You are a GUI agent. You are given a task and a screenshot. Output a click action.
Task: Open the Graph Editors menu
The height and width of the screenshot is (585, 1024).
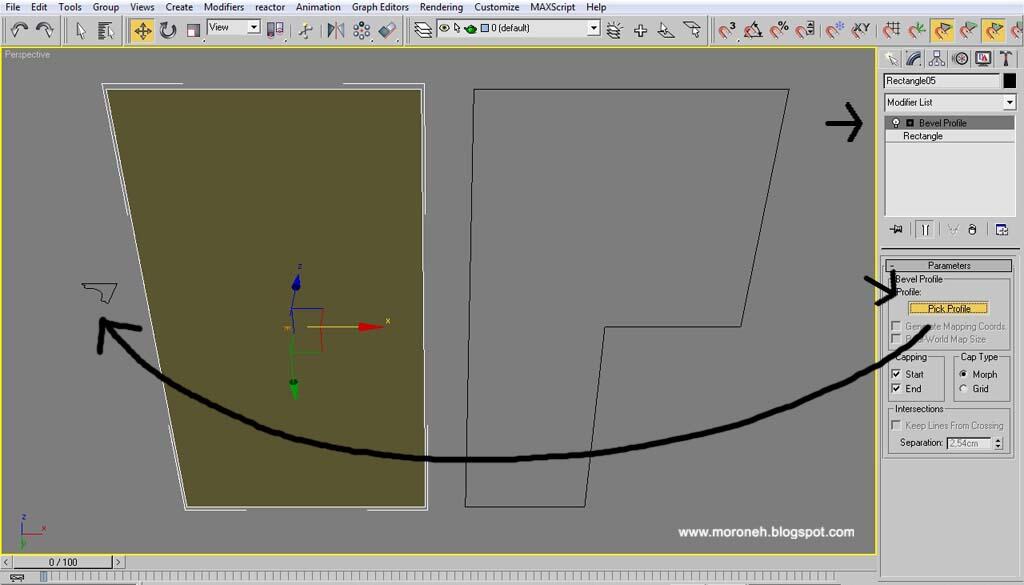click(380, 7)
